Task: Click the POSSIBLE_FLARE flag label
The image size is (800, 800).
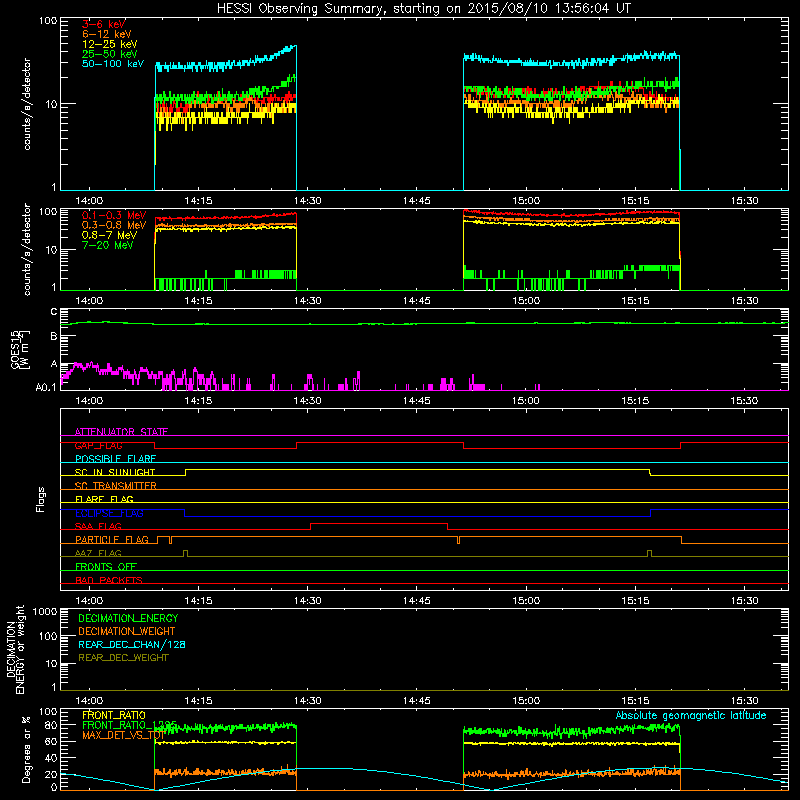Action: point(115,459)
